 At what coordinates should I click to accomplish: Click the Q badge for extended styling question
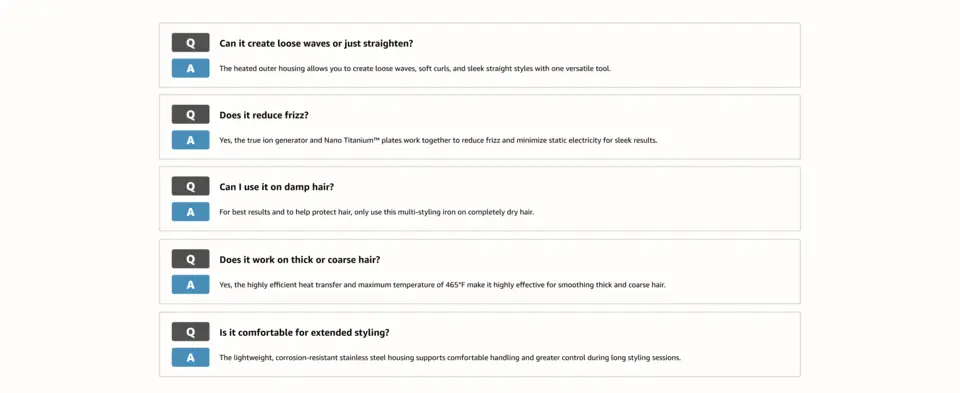click(x=190, y=332)
